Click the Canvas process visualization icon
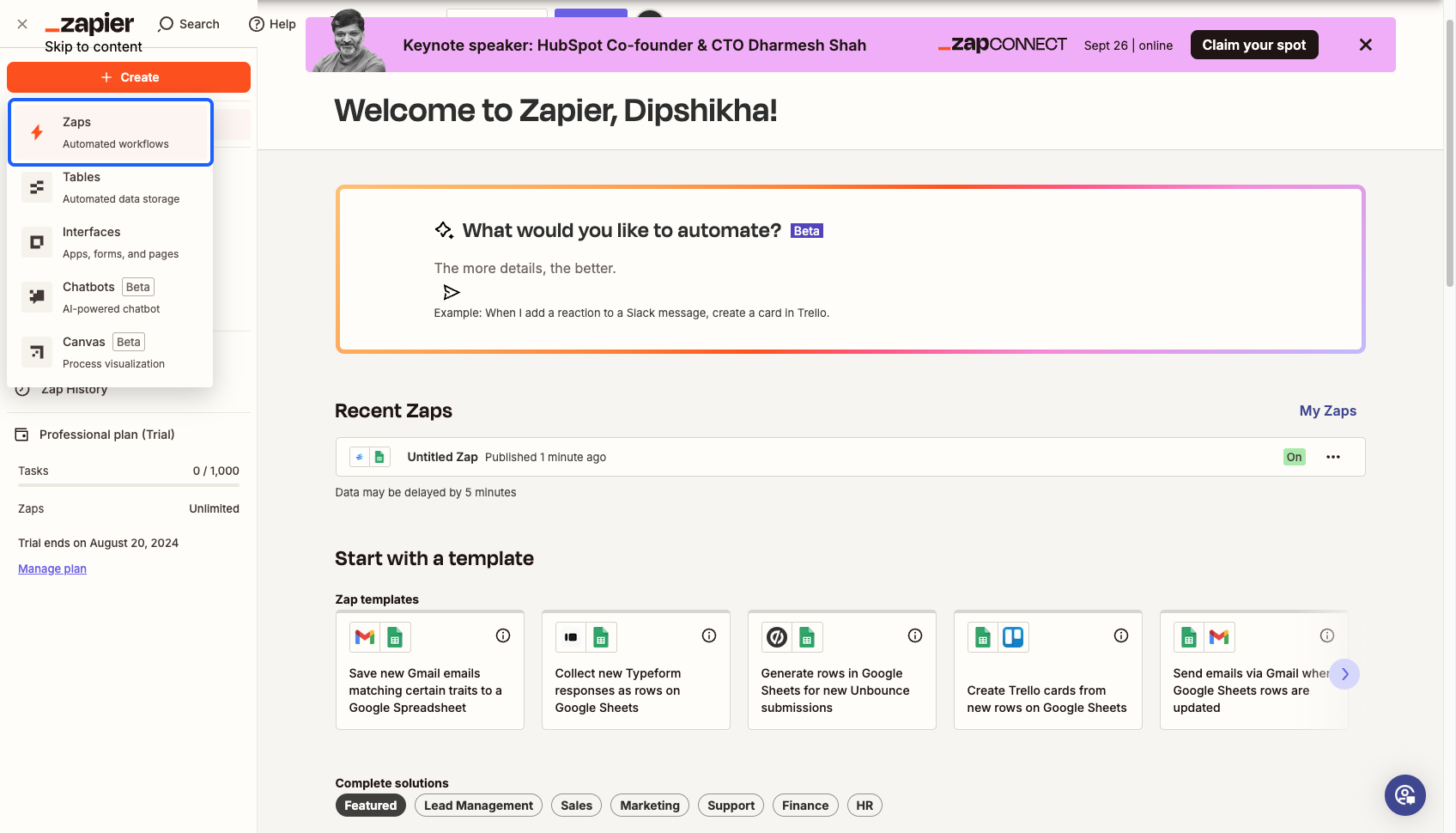The width and height of the screenshot is (1456, 833). coord(37,352)
